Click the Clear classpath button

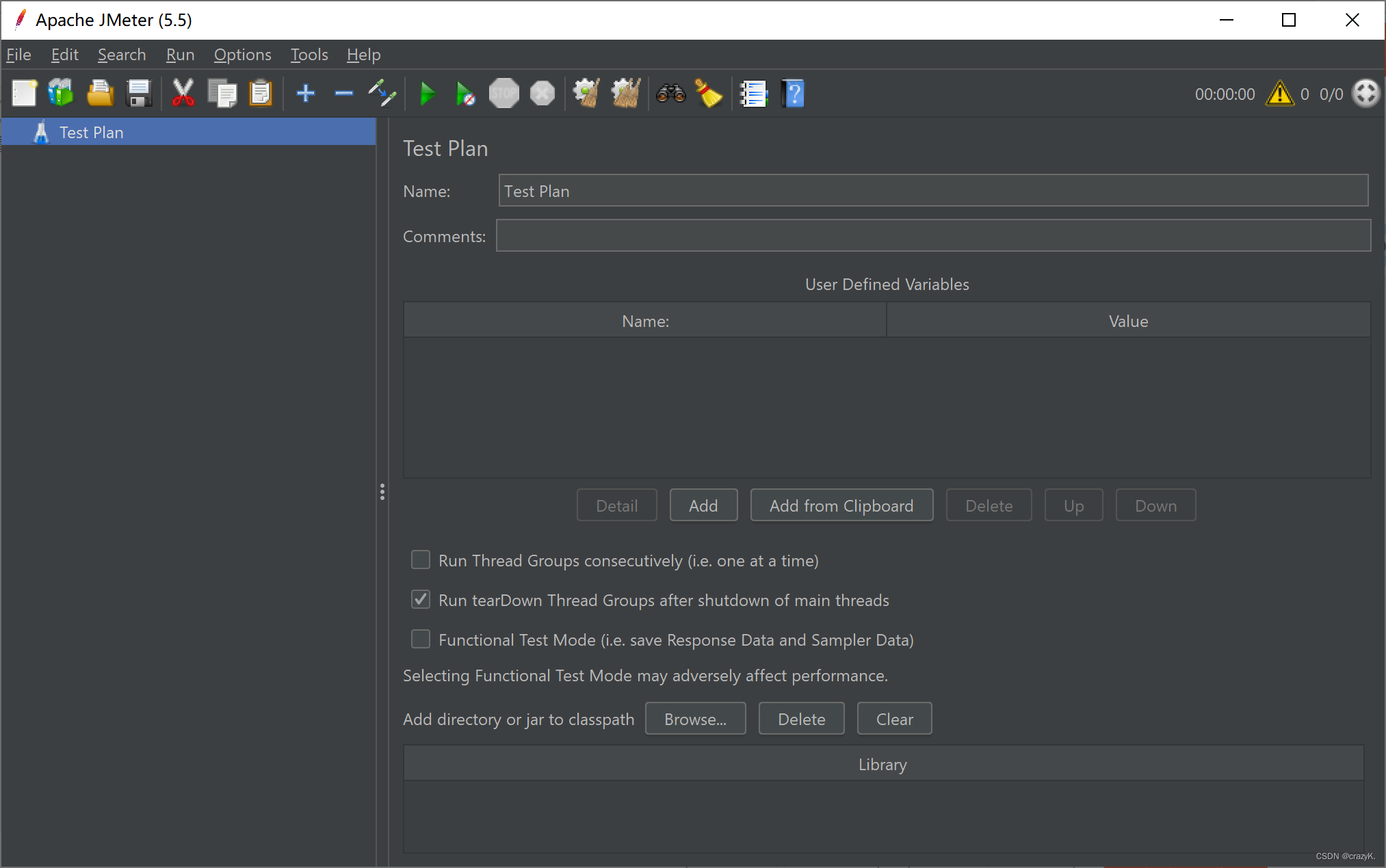pyautogui.click(x=894, y=719)
